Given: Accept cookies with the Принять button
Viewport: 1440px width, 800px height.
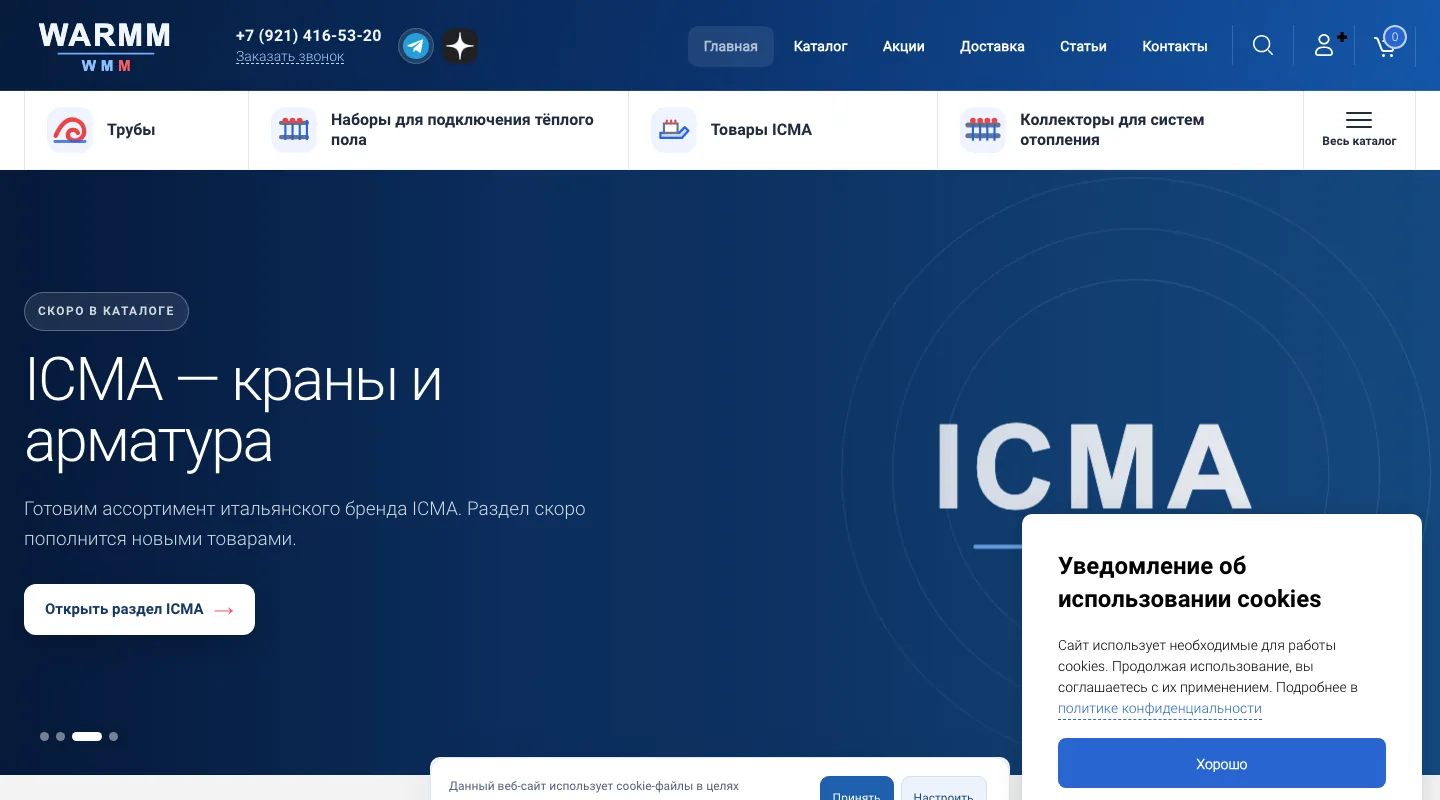Looking at the screenshot, I should (857, 790).
